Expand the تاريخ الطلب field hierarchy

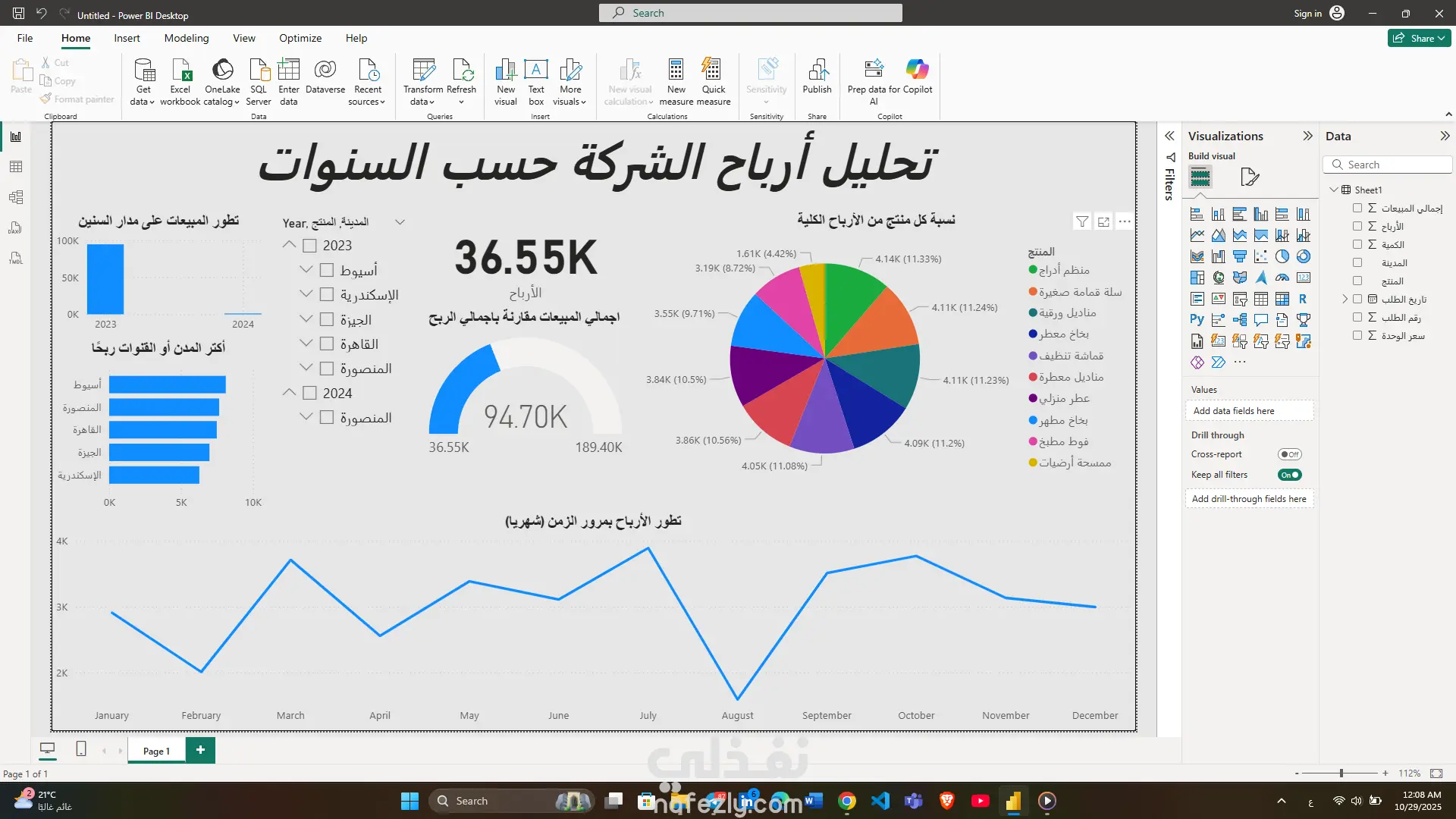tap(1345, 299)
